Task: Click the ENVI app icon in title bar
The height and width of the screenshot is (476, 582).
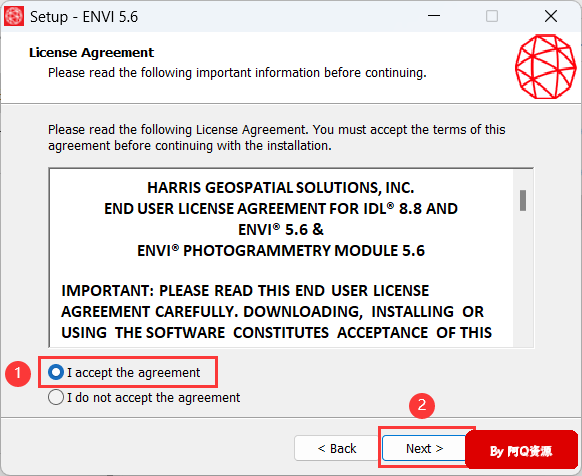Action: point(14,16)
